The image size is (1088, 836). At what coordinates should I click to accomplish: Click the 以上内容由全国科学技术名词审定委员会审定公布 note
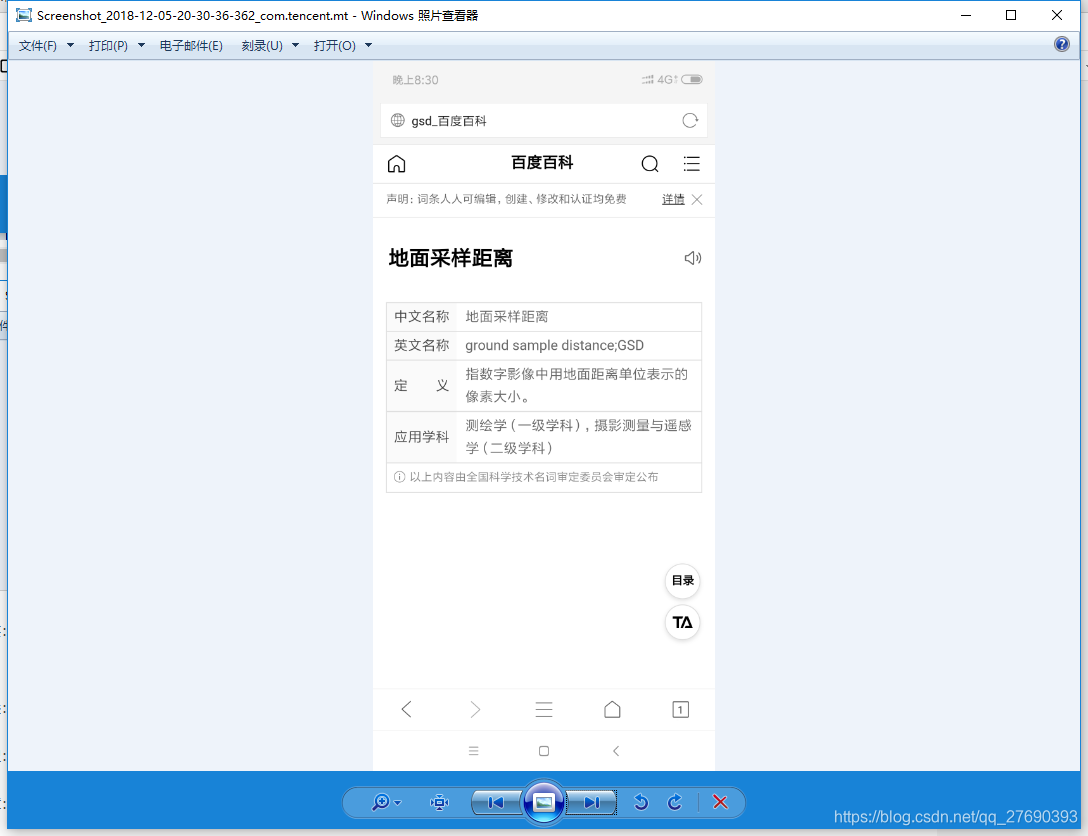click(x=534, y=477)
